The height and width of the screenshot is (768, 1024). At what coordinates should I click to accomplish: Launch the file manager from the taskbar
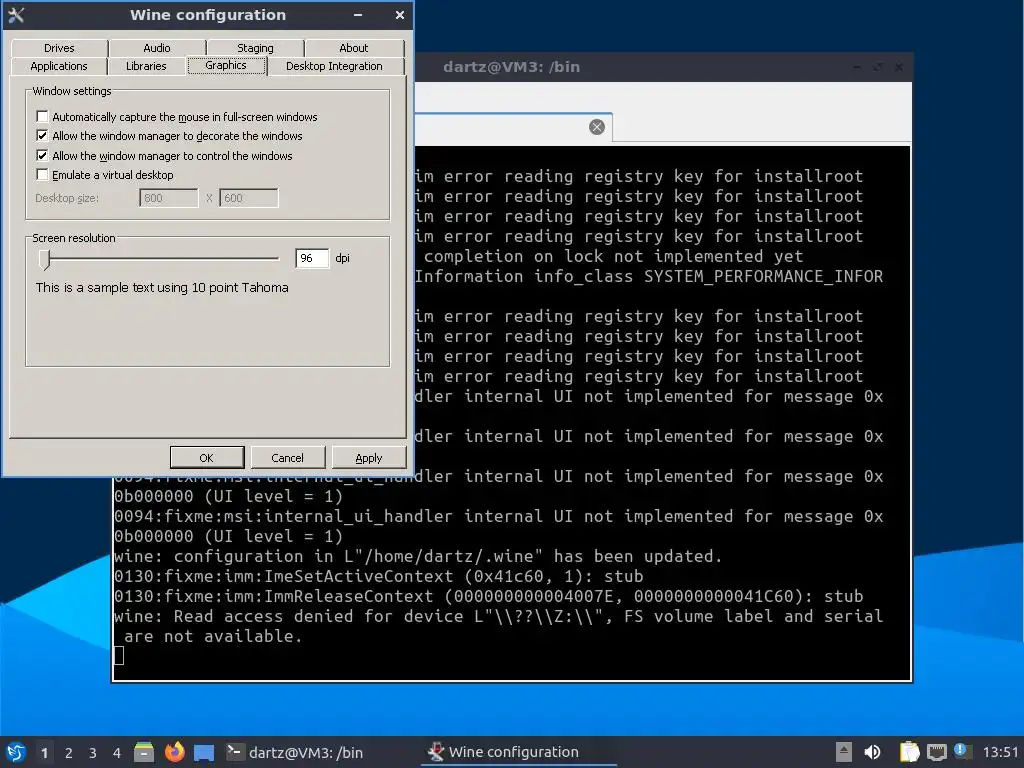pos(144,752)
